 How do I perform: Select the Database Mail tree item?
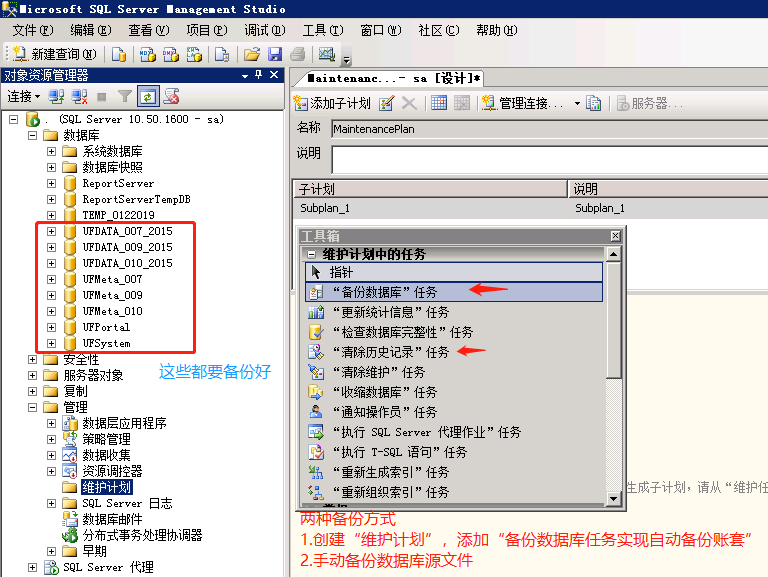point(112,519)
